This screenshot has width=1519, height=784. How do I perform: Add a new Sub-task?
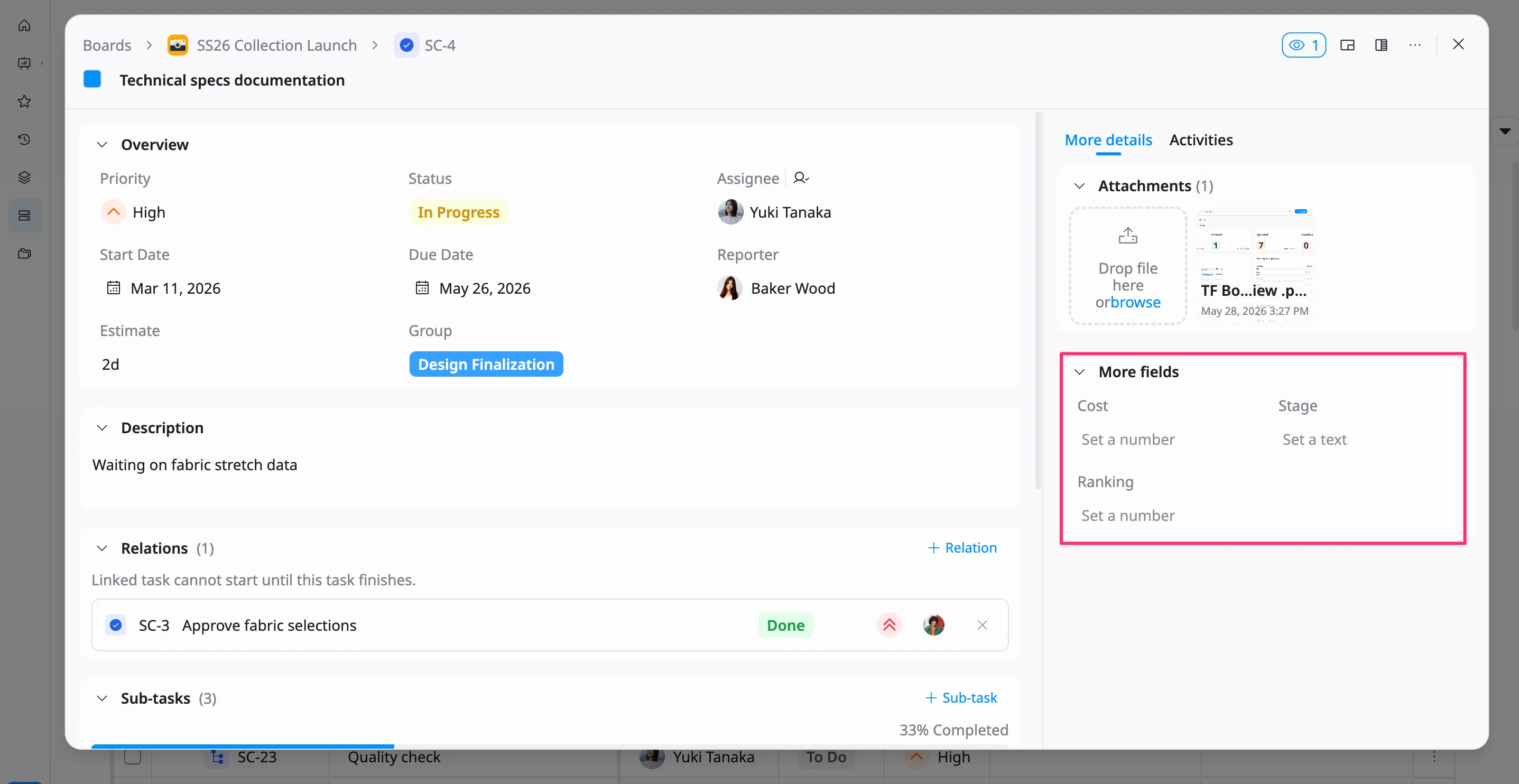960,698
